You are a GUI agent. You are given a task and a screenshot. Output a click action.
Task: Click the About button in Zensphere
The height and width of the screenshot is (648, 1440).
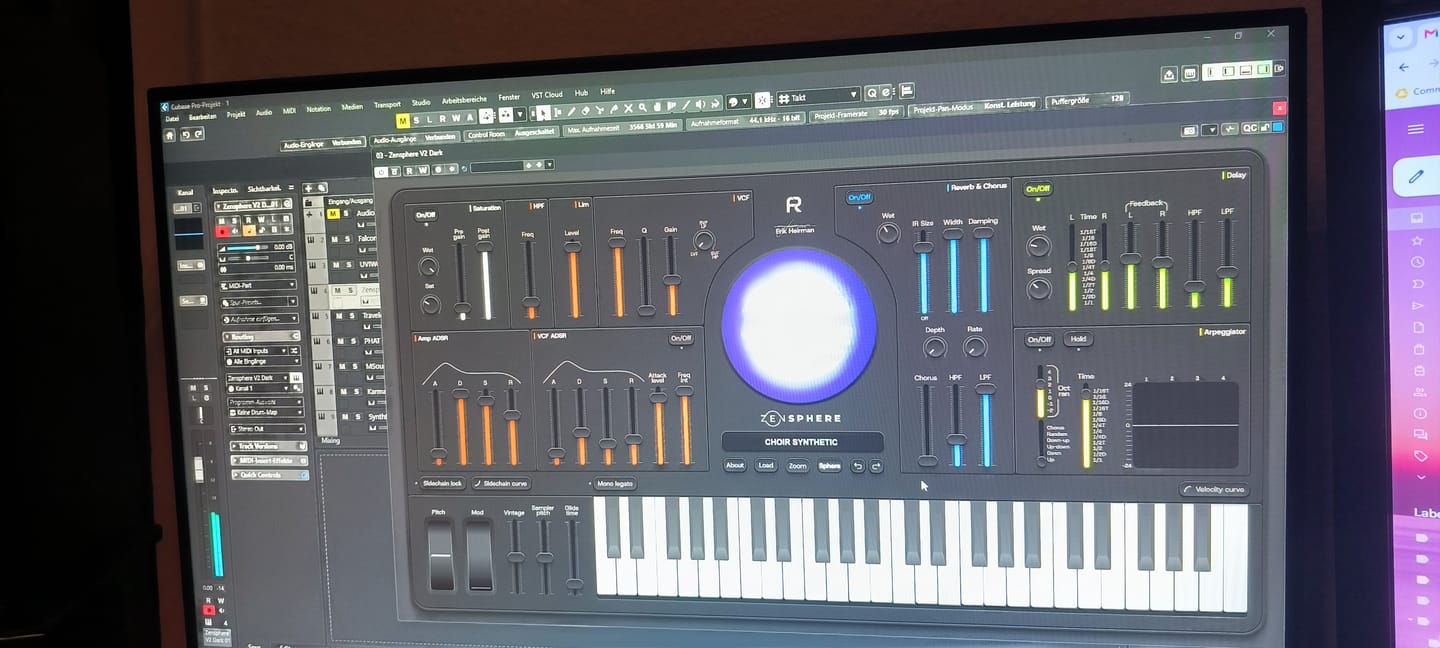point(735,465)
